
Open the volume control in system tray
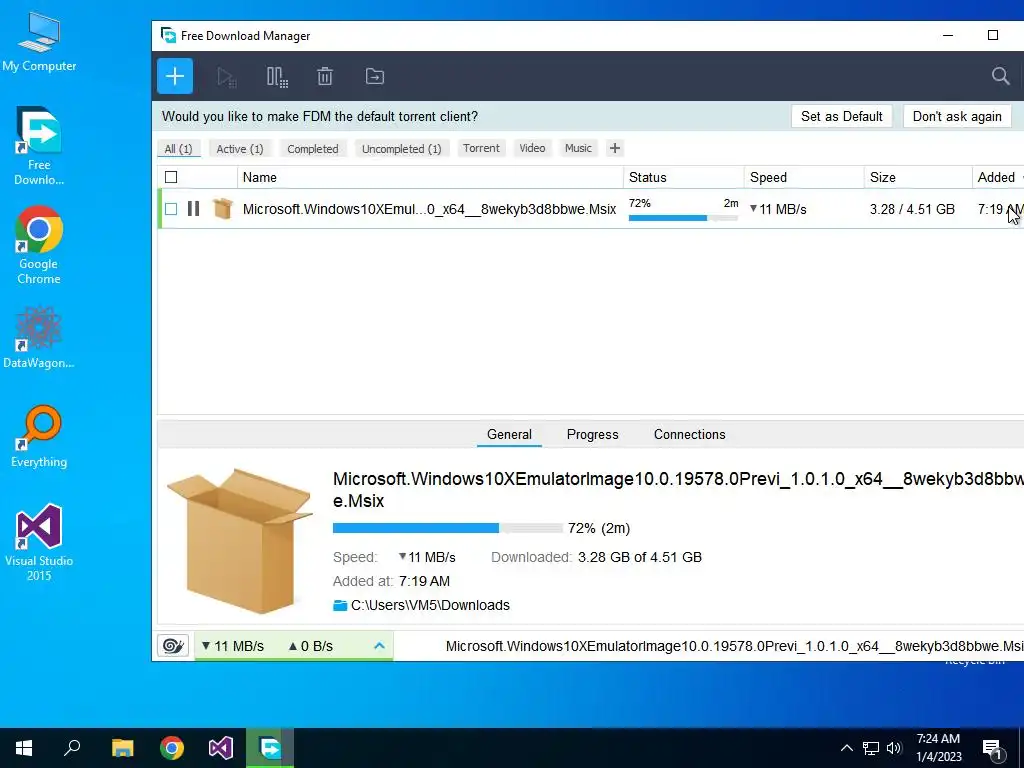[894, 748]
